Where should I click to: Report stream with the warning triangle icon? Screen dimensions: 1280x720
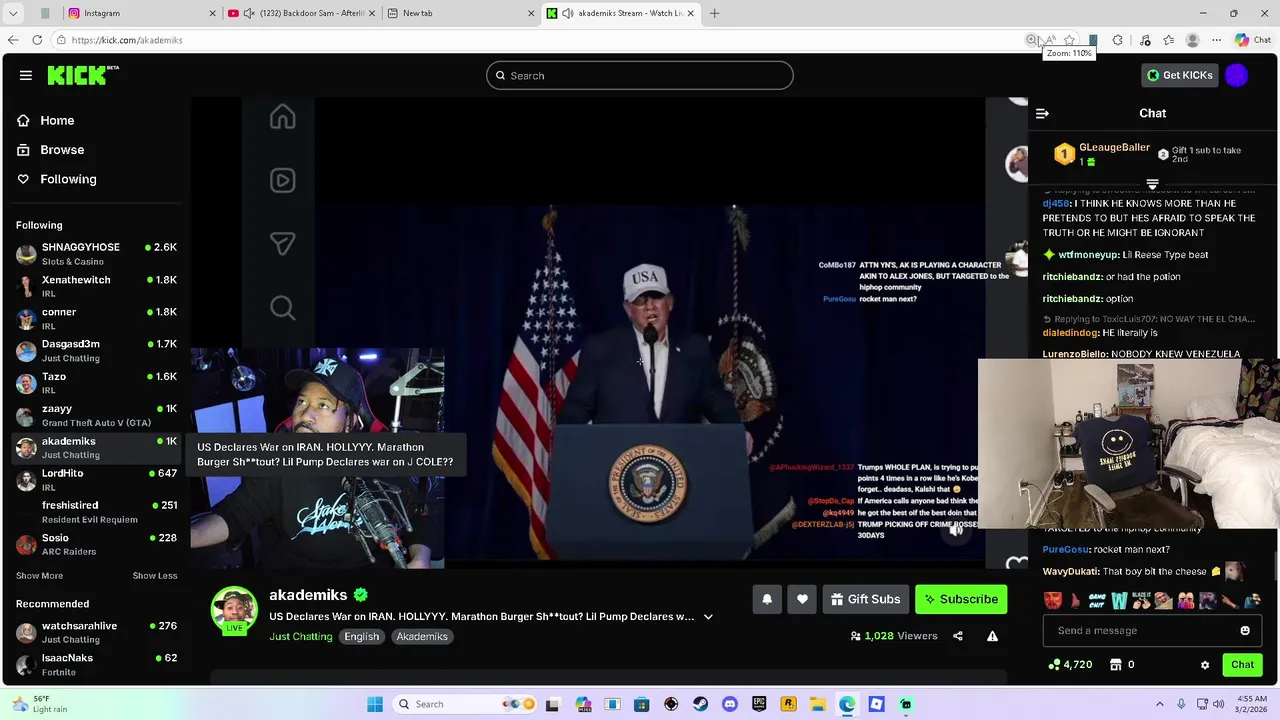pos(992,636)
